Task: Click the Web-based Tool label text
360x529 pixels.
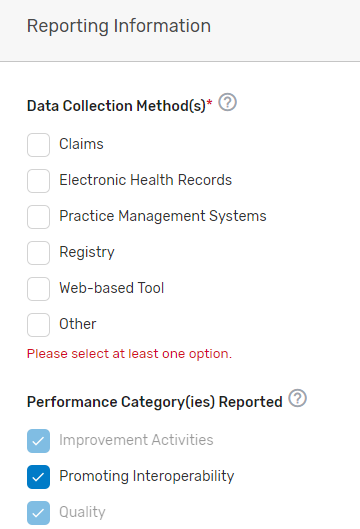Action: [112, 288]
